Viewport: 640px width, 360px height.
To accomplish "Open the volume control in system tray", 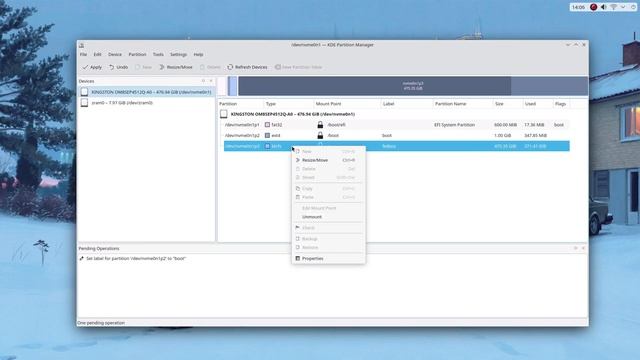I will (x=603, y=7).
